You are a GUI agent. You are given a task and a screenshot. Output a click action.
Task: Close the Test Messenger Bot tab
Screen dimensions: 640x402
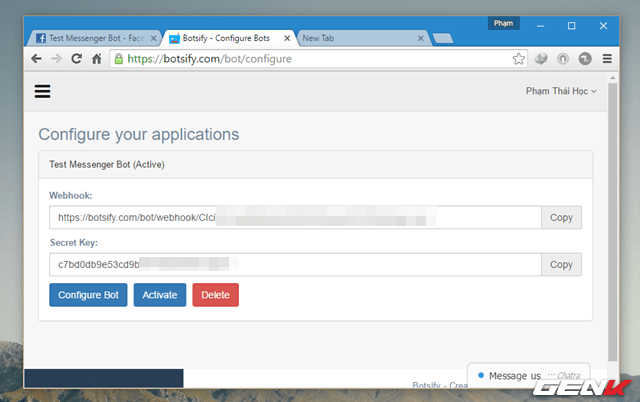153,38
